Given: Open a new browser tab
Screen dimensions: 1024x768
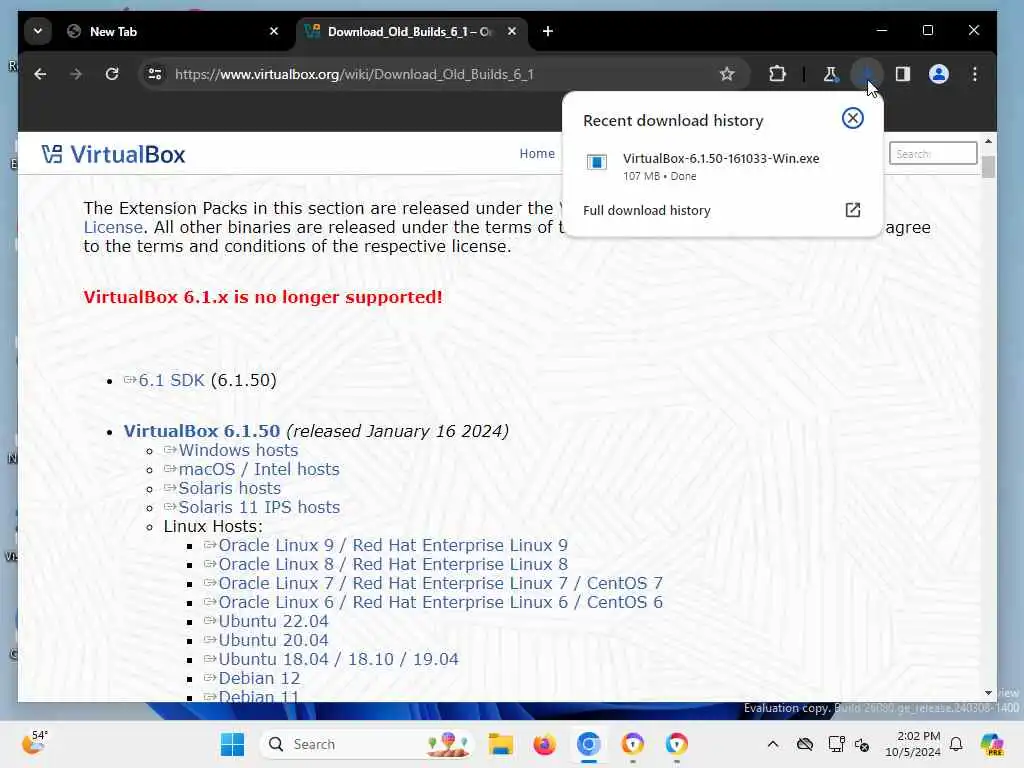Looking at the screenshot, I should point(548,31).
